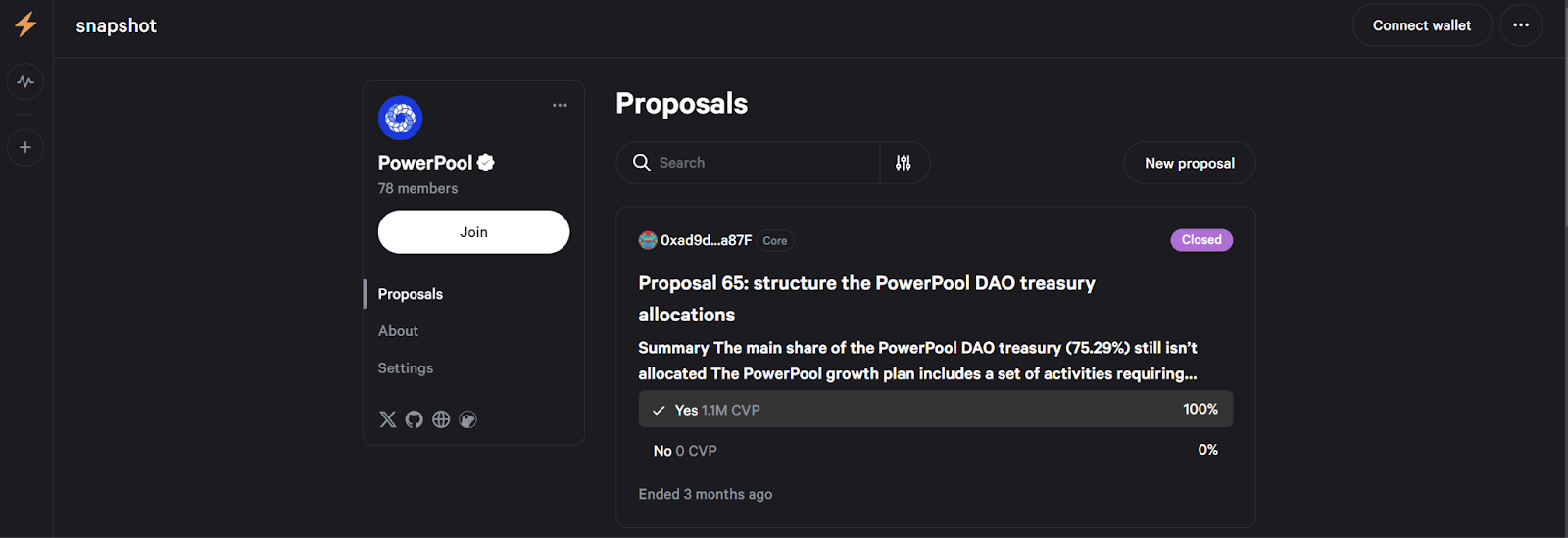Viewport: 1568px width, 538px height.
Task: Expand the space options three-dot menu
Action: [x=560, y=105]
